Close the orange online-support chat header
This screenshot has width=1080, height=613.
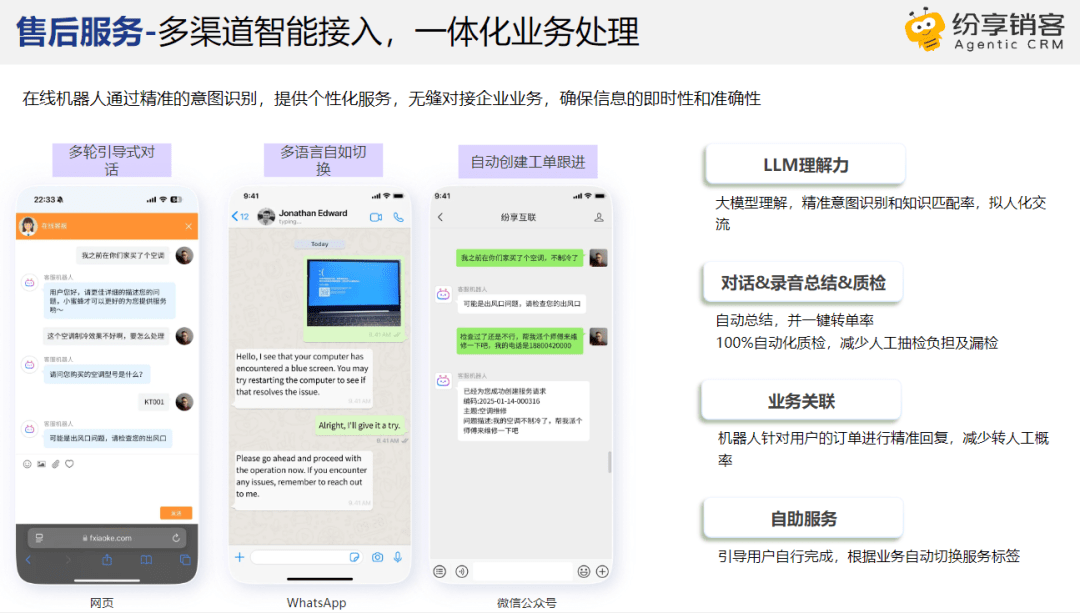(188, 227)
